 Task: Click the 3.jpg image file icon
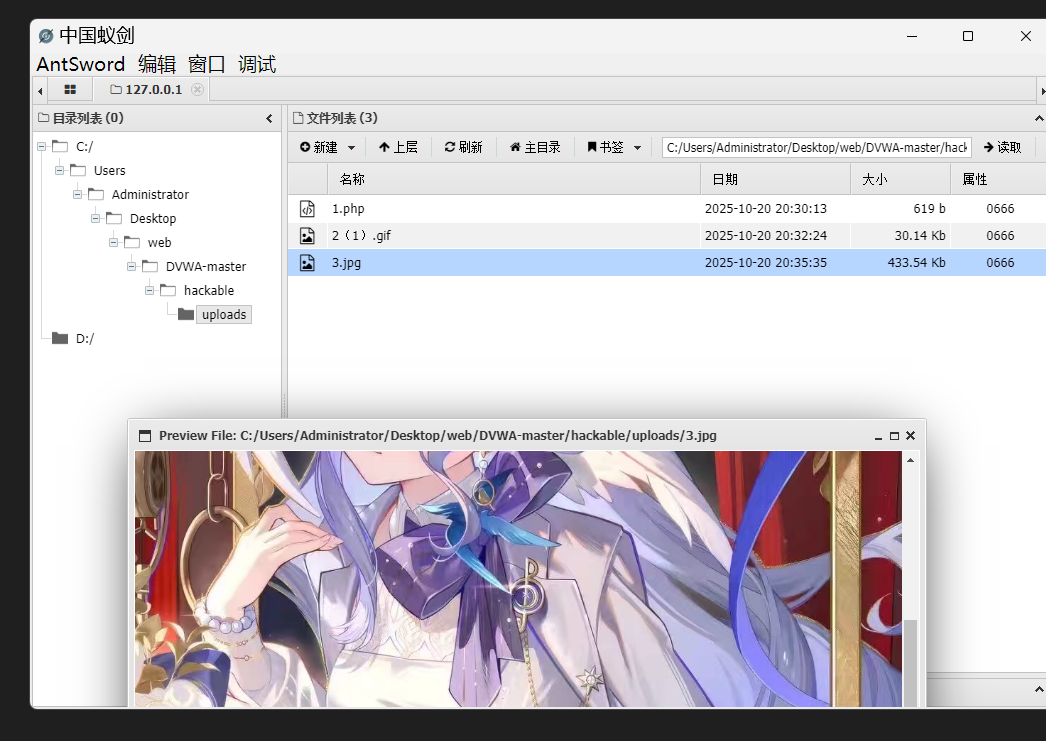pyautogui.click(x=307, y=262)
